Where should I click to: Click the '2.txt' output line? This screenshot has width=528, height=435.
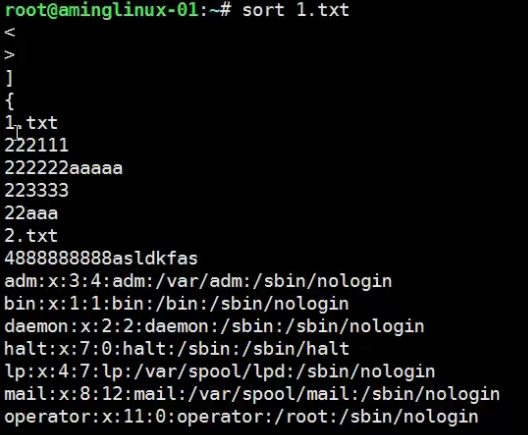click(x=31, y=235)
